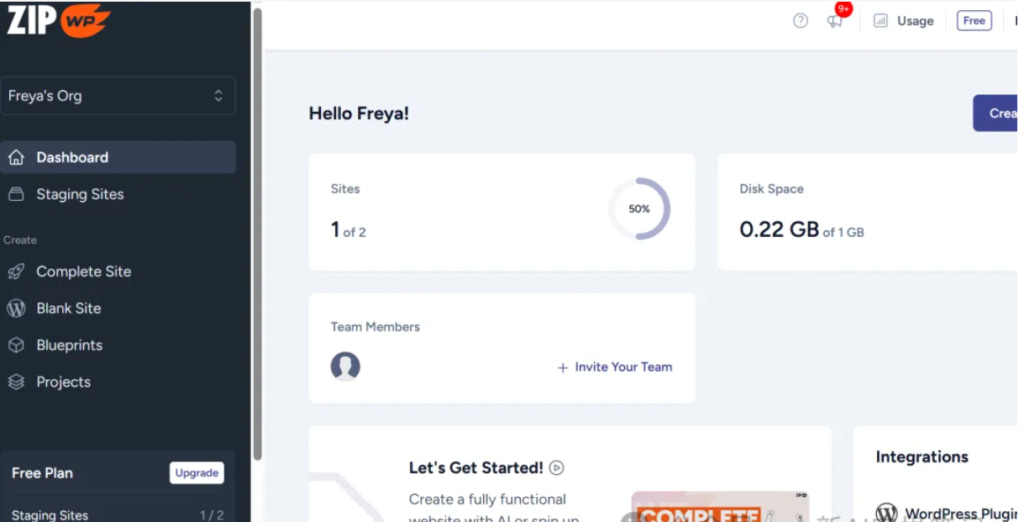1024x522 pixels.
Task: Click the Free plan badge
Action: pos(973,21)
